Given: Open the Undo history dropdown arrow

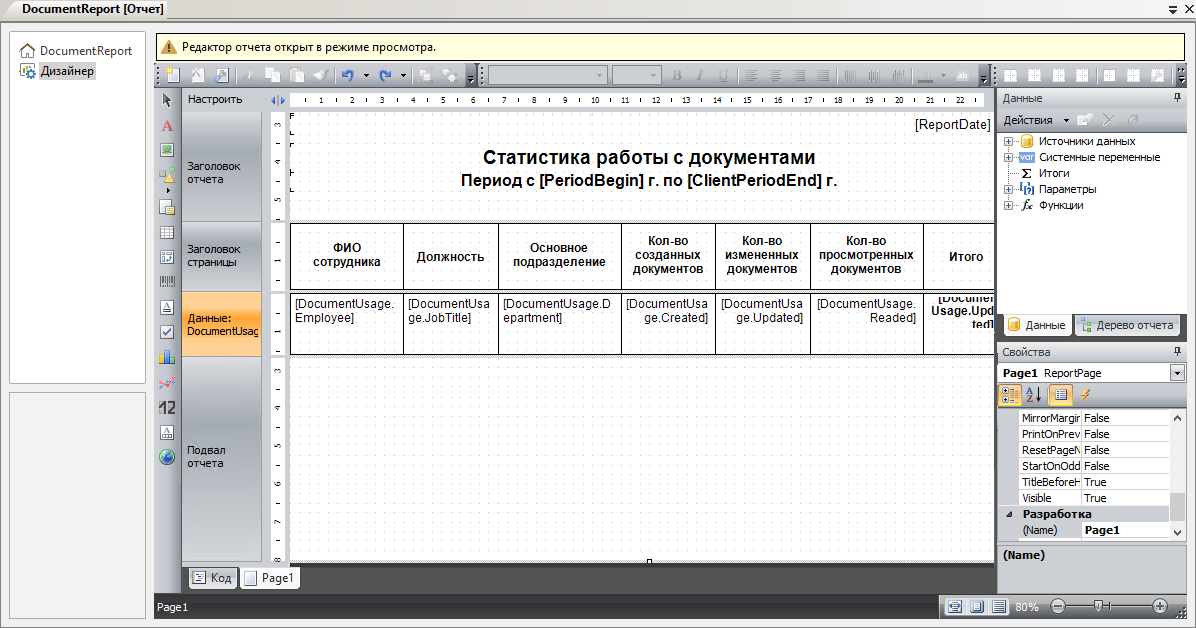Looking at the screenshot, I should 366,75.
